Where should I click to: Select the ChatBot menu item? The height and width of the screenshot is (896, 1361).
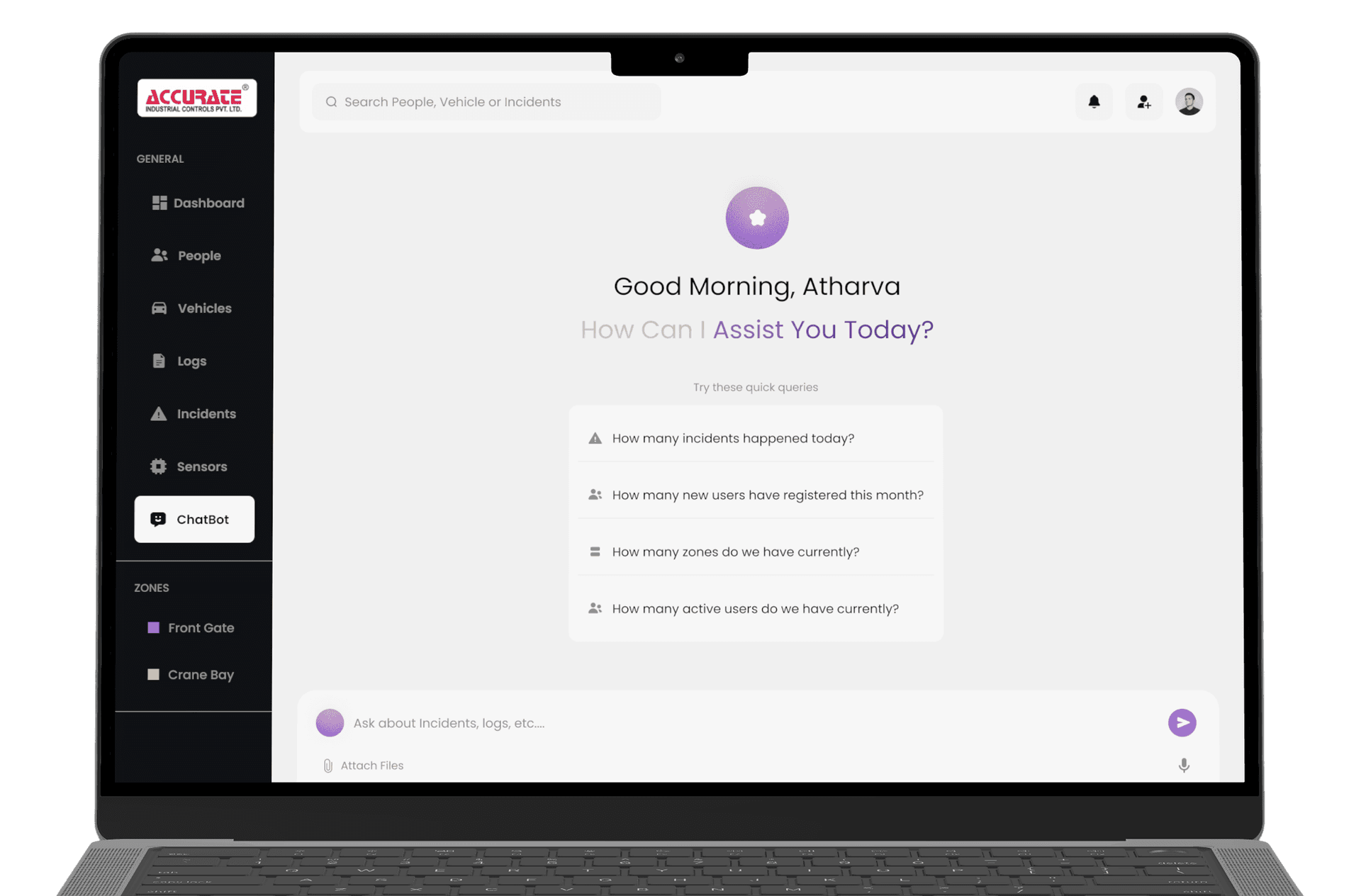pos(194,519)
